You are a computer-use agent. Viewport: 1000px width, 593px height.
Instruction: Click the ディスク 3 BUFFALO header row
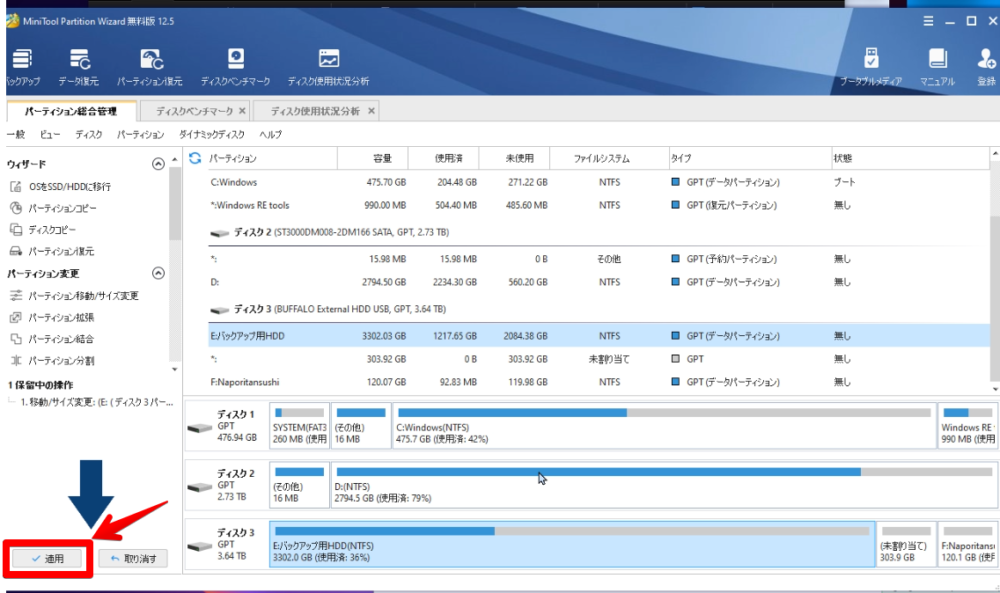click(599, 309)
